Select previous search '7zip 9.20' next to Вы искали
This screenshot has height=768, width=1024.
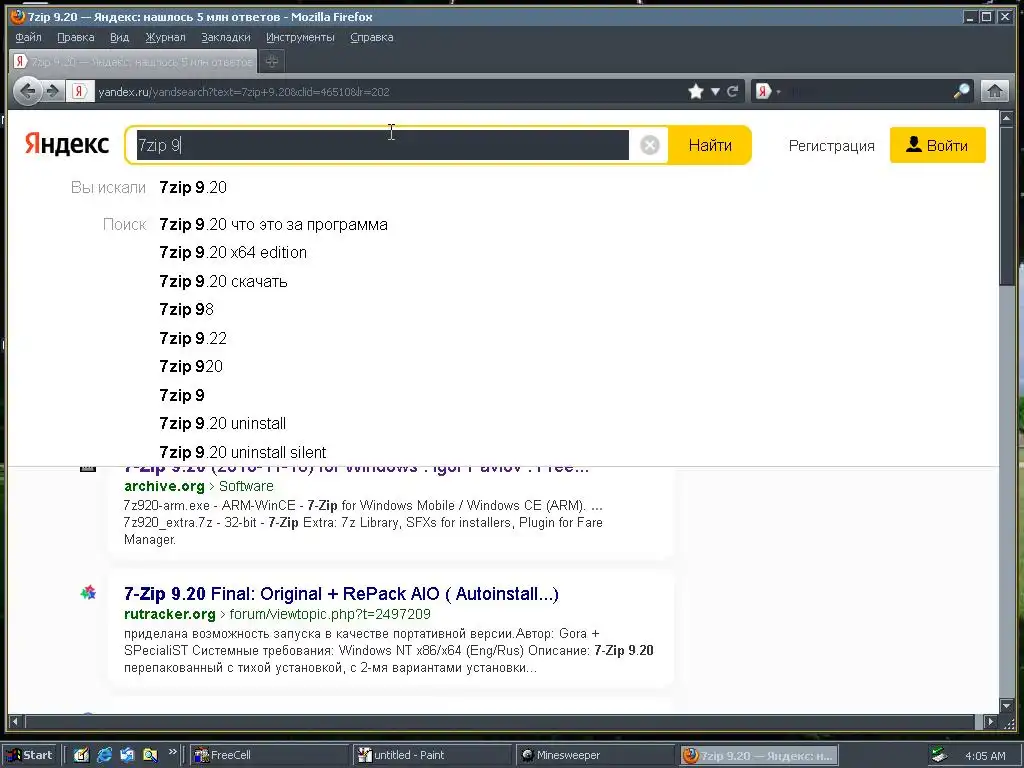193,187
